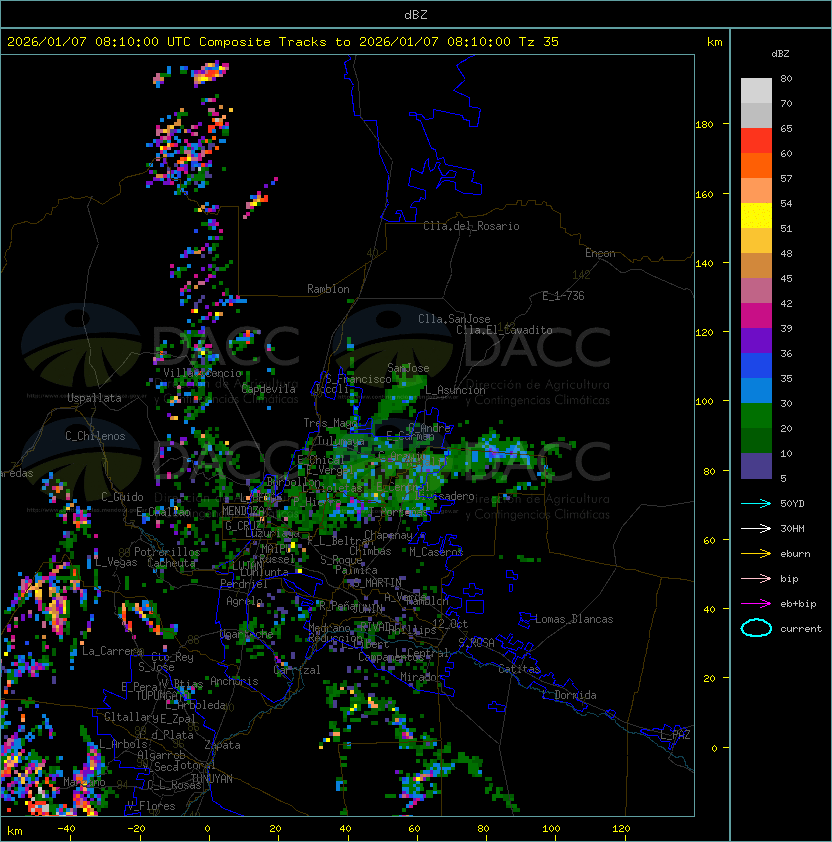Screen dimensions: 832x842
Task: Click the C_Guido map label
Action: pos(122,497)
